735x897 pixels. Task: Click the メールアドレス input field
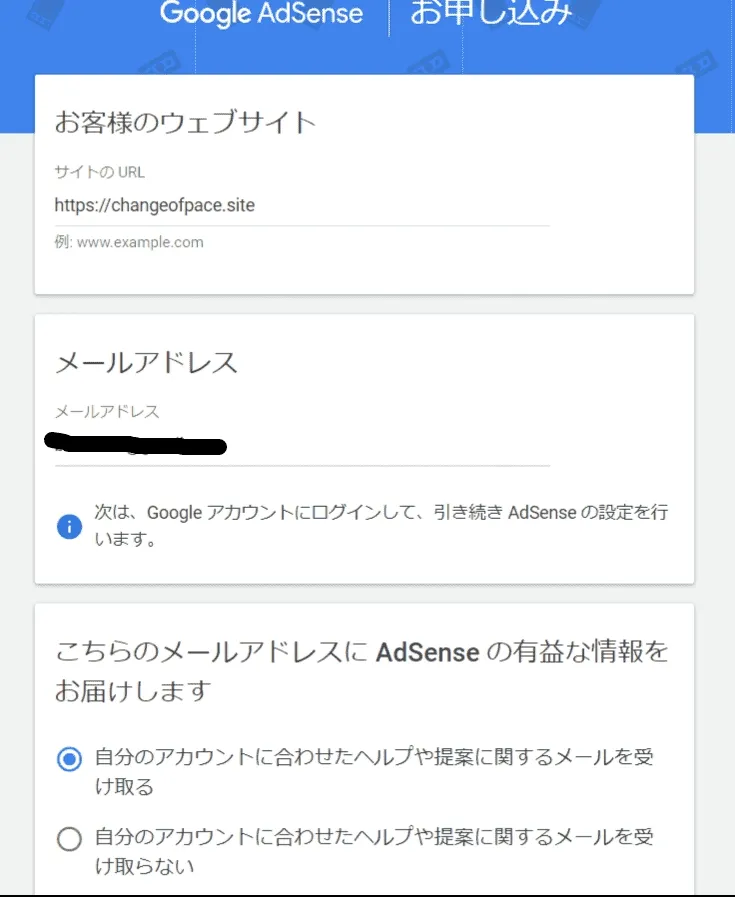[x=300, y=443]
